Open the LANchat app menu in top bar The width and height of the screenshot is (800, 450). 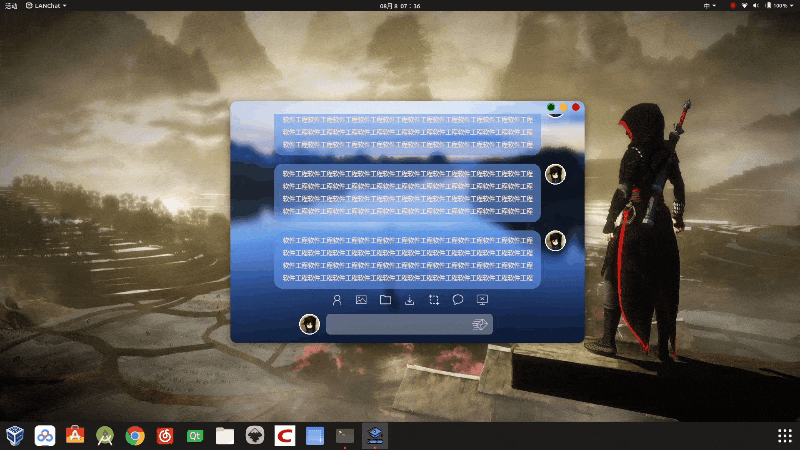[x=46, y=6]
